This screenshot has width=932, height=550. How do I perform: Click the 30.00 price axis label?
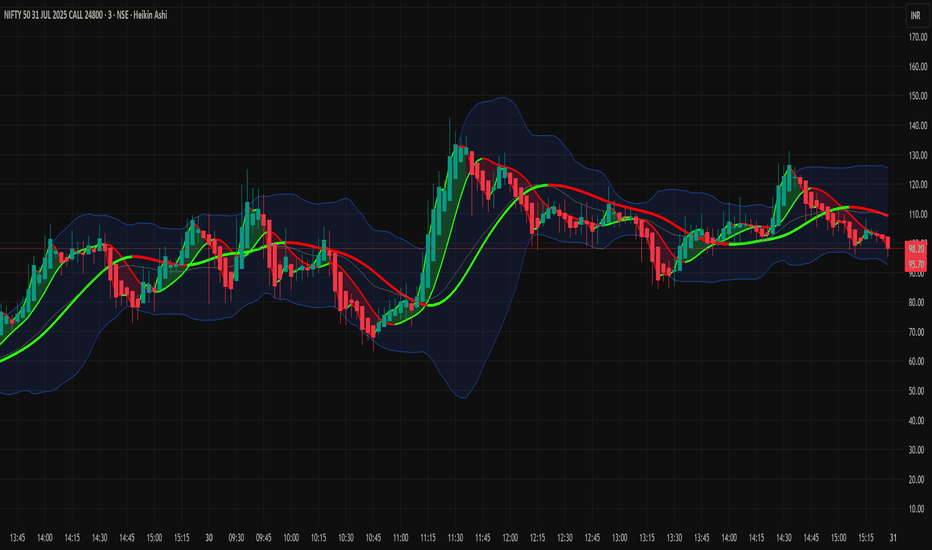(918, 450)
